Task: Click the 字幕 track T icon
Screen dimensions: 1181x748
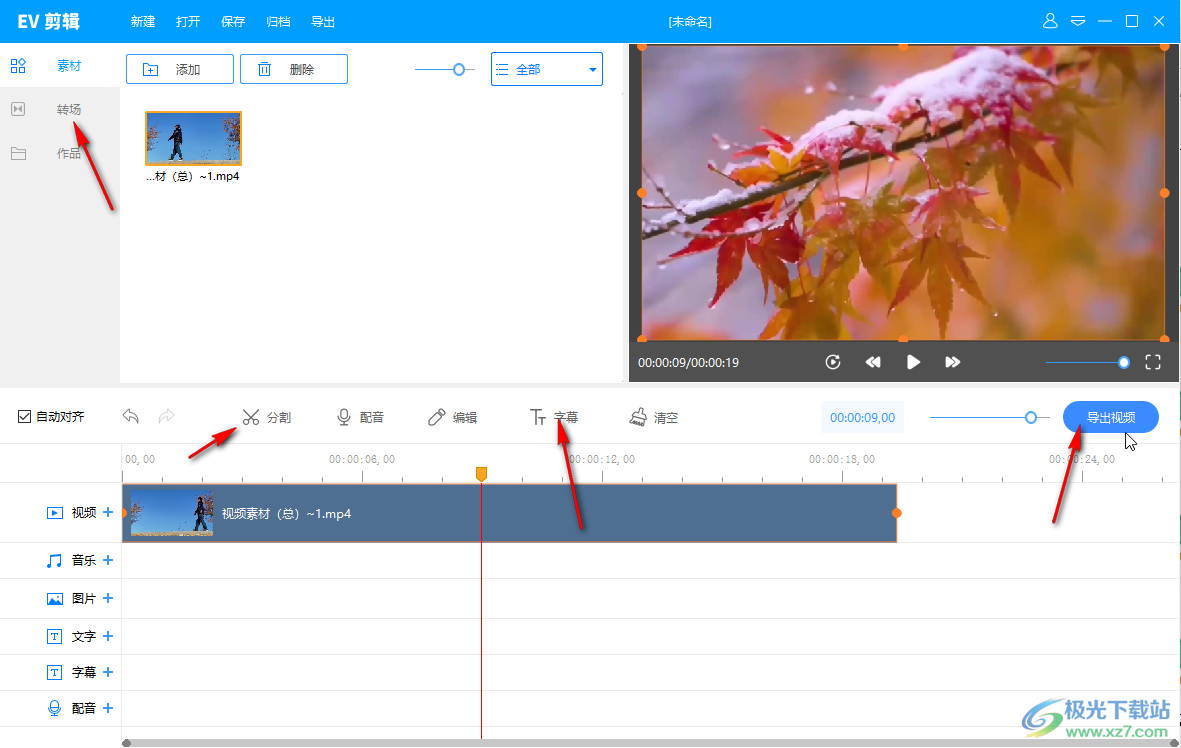Action: 54,672
